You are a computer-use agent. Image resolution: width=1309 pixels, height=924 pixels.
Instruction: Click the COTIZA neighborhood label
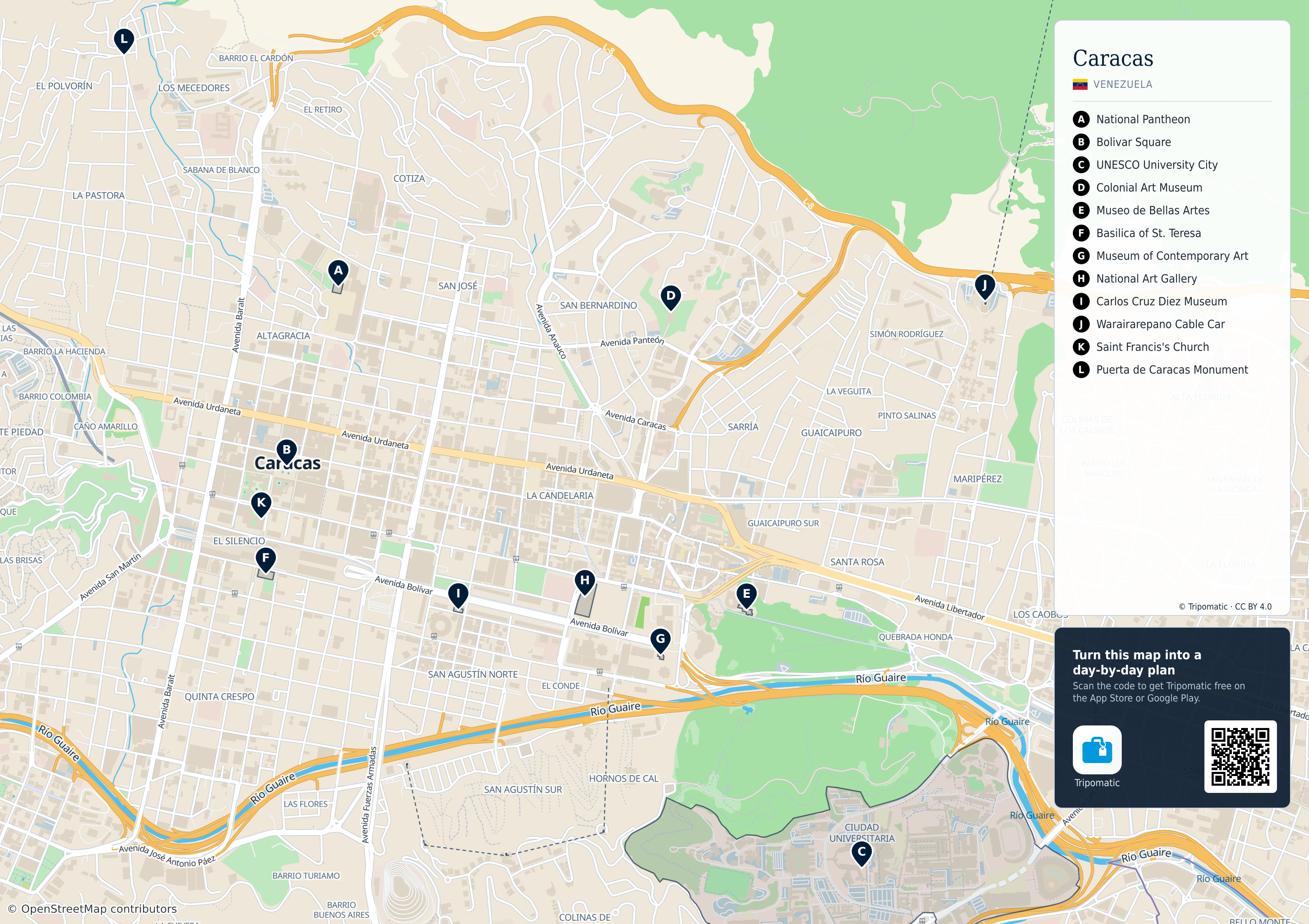pyautogui.click(x=409, y=178)
